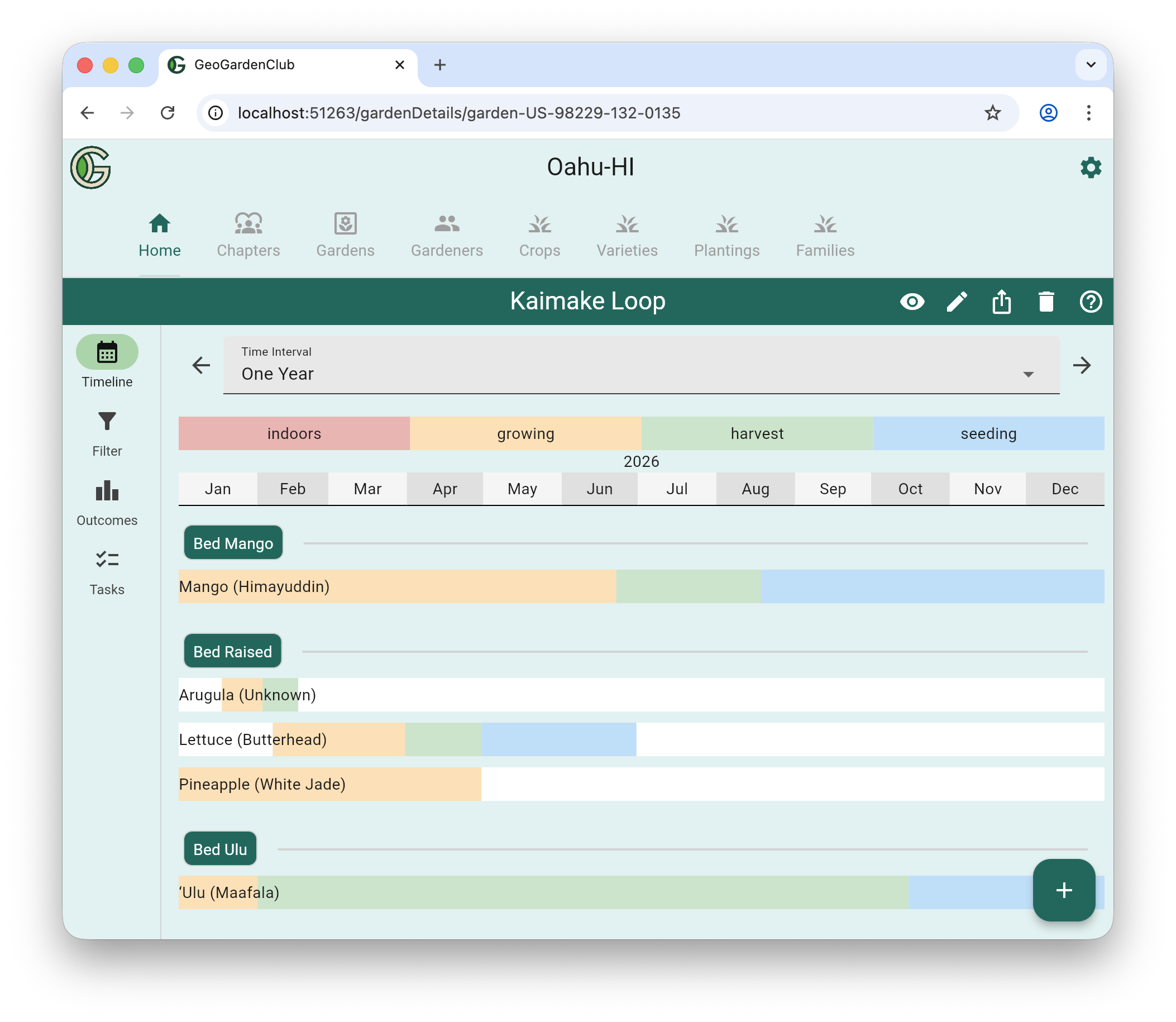Open the settings gear icon
This screenshot has height=1022, width=1176.
(x=1091, y=168)
